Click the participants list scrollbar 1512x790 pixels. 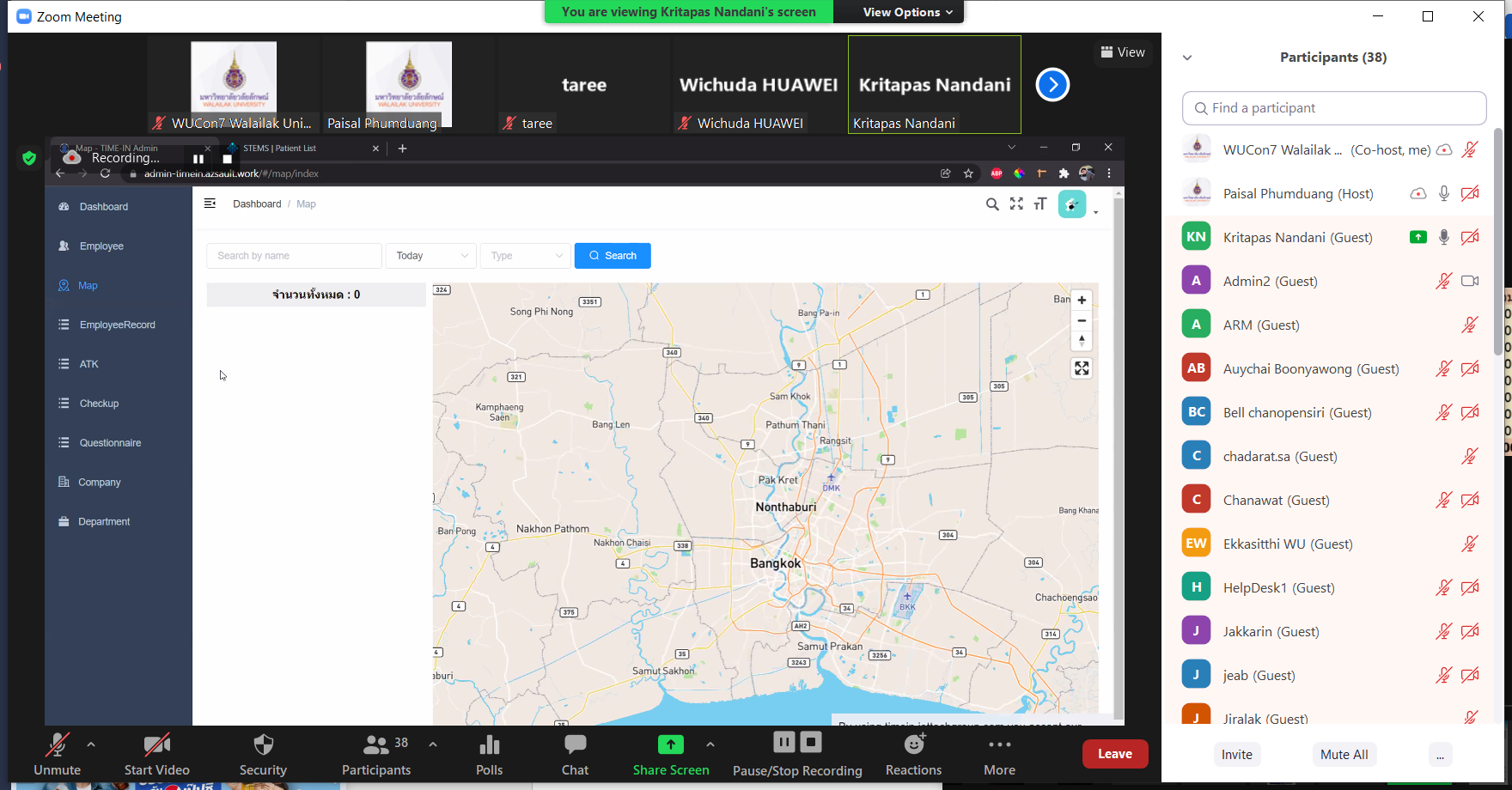point(1497,240)
